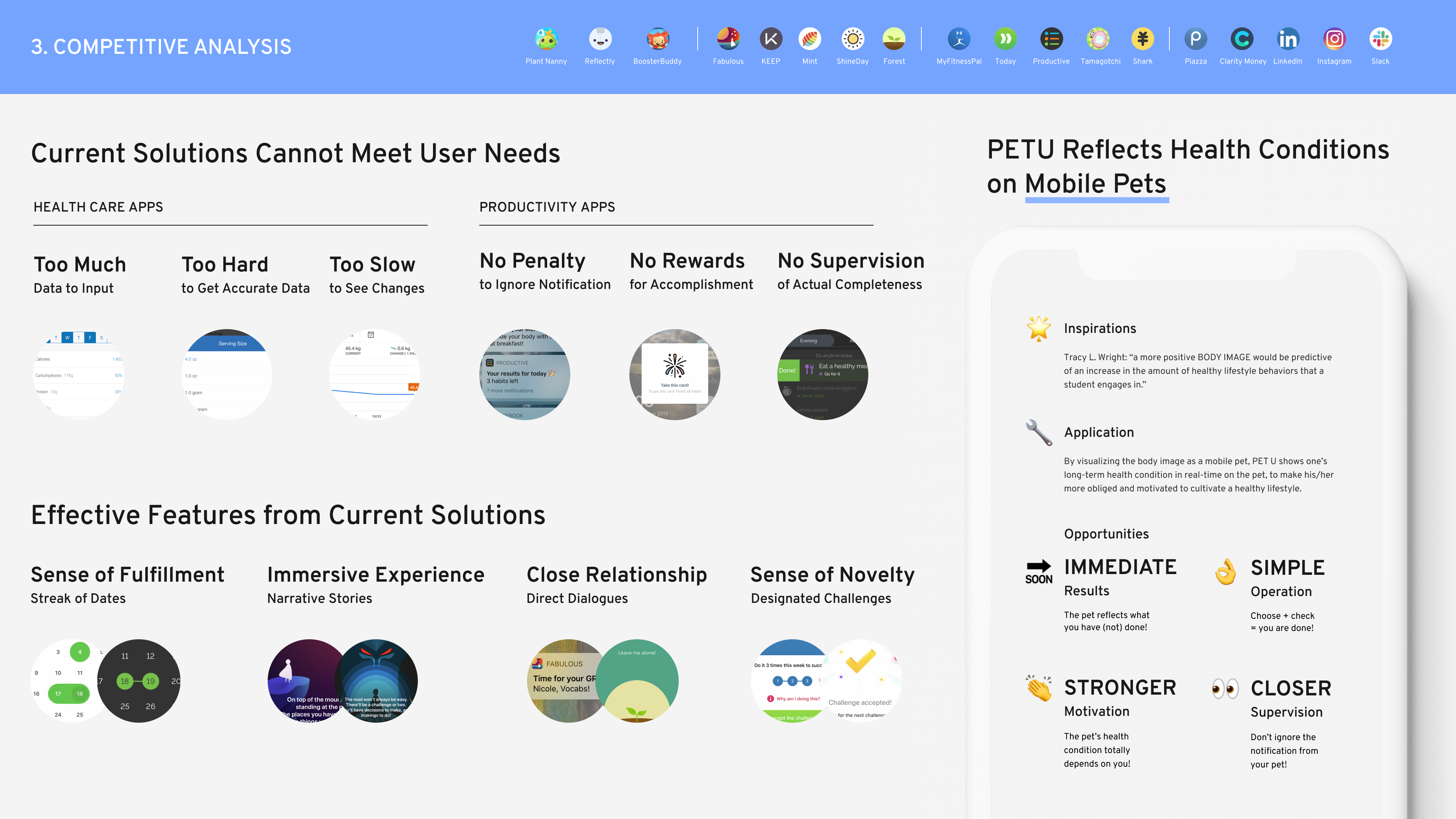This screenshot has height=819, width=1456.
Task: Click the No Rewards fireworks card thumbnail
Action: [x=674, y=374]
